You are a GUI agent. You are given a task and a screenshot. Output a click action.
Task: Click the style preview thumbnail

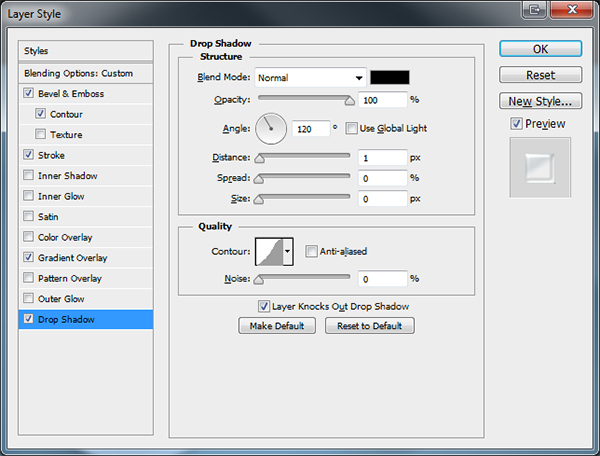(x=539, y=167)
